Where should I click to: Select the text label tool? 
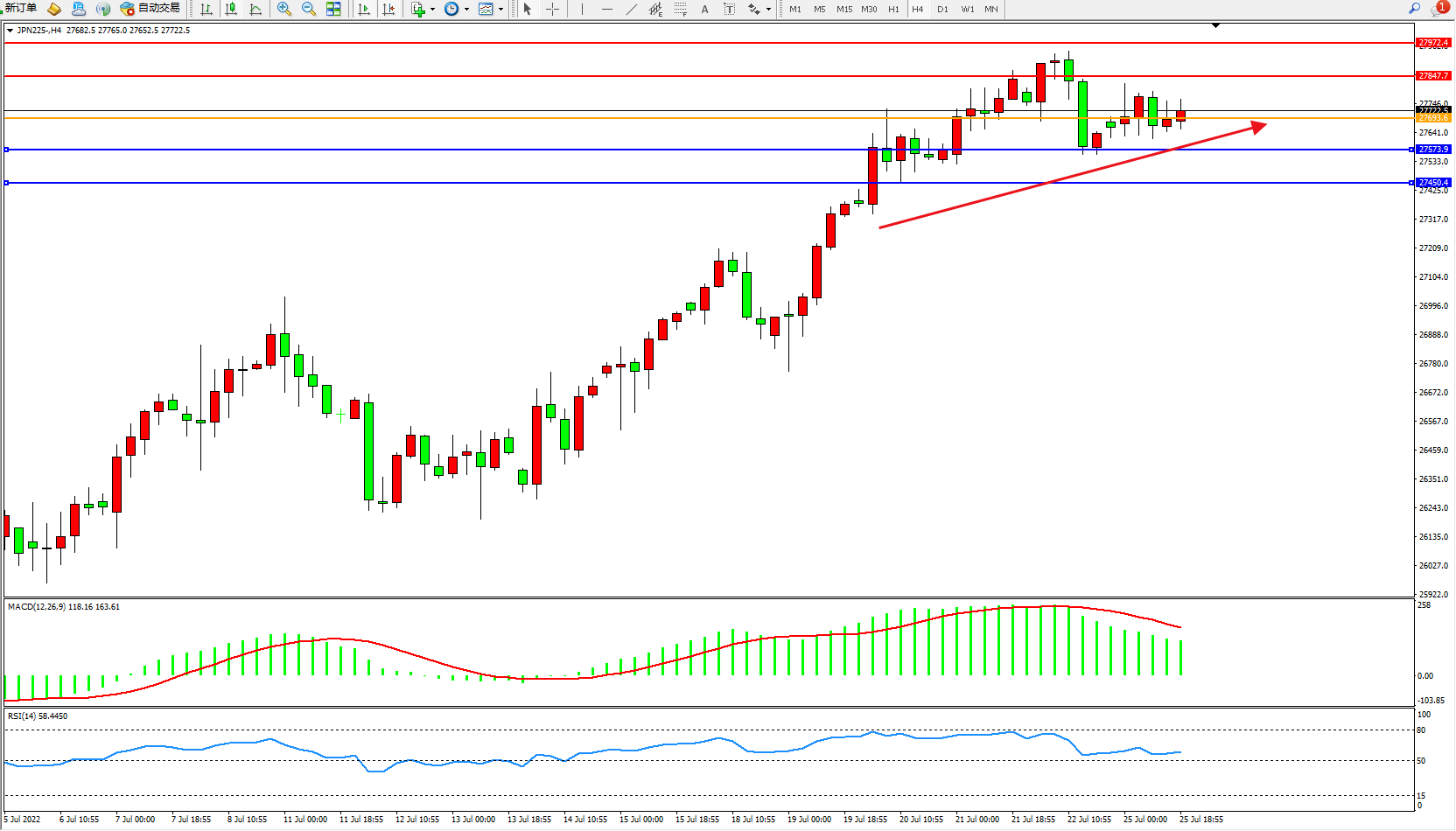(704, 9)
